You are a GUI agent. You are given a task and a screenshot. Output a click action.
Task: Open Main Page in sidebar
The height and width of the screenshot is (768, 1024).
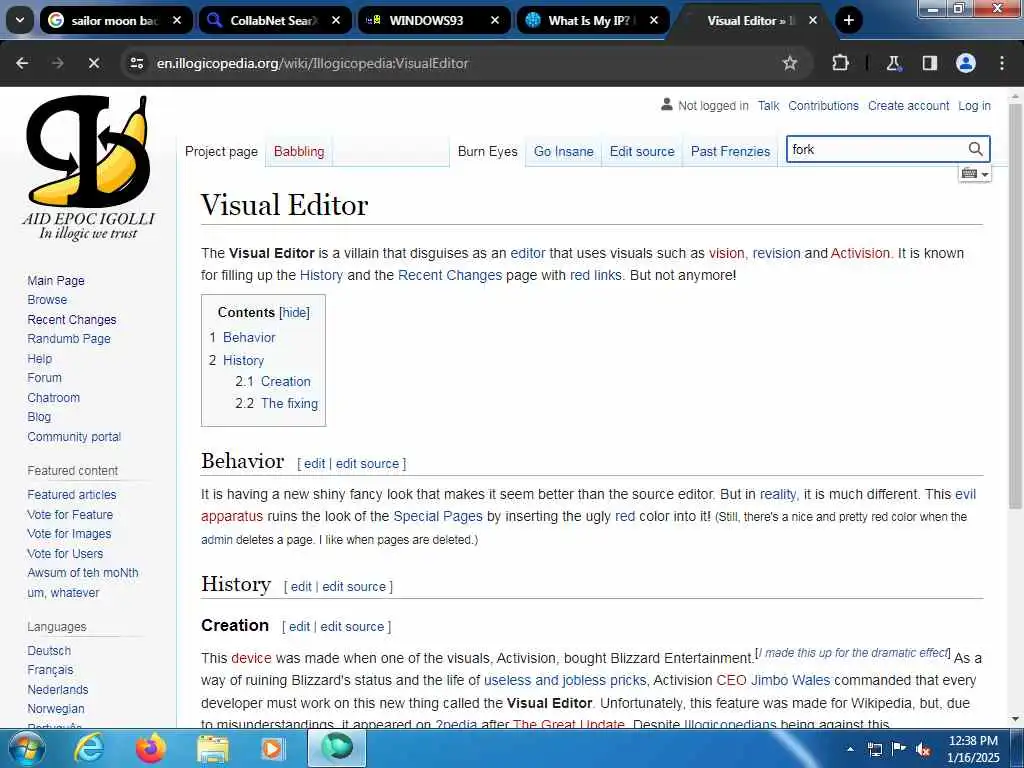[56, 281]
